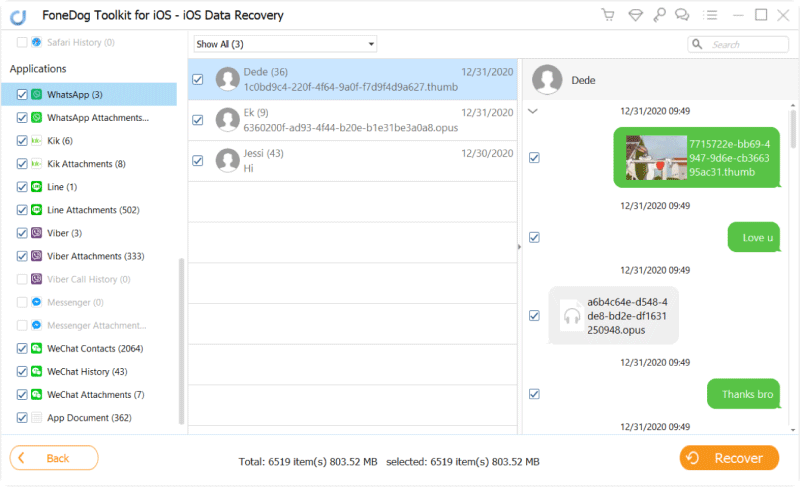Uncheck the Dede (36) conversation checkbox
800x487 pixels.
197,80
